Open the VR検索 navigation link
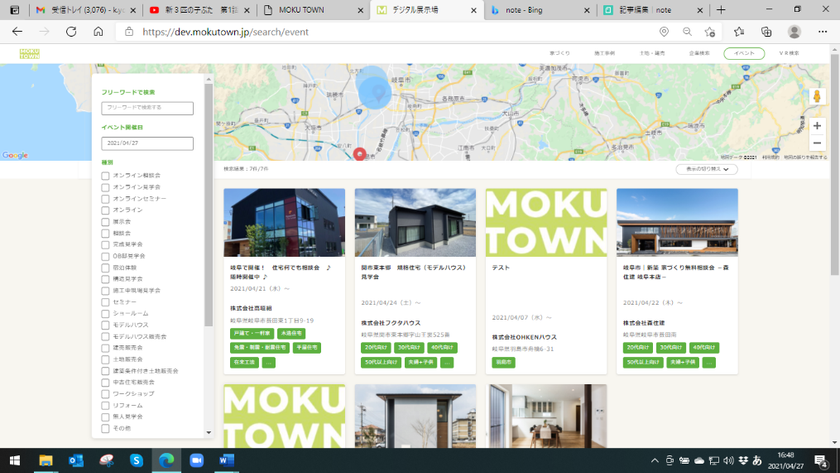 [x=789, y=53]
